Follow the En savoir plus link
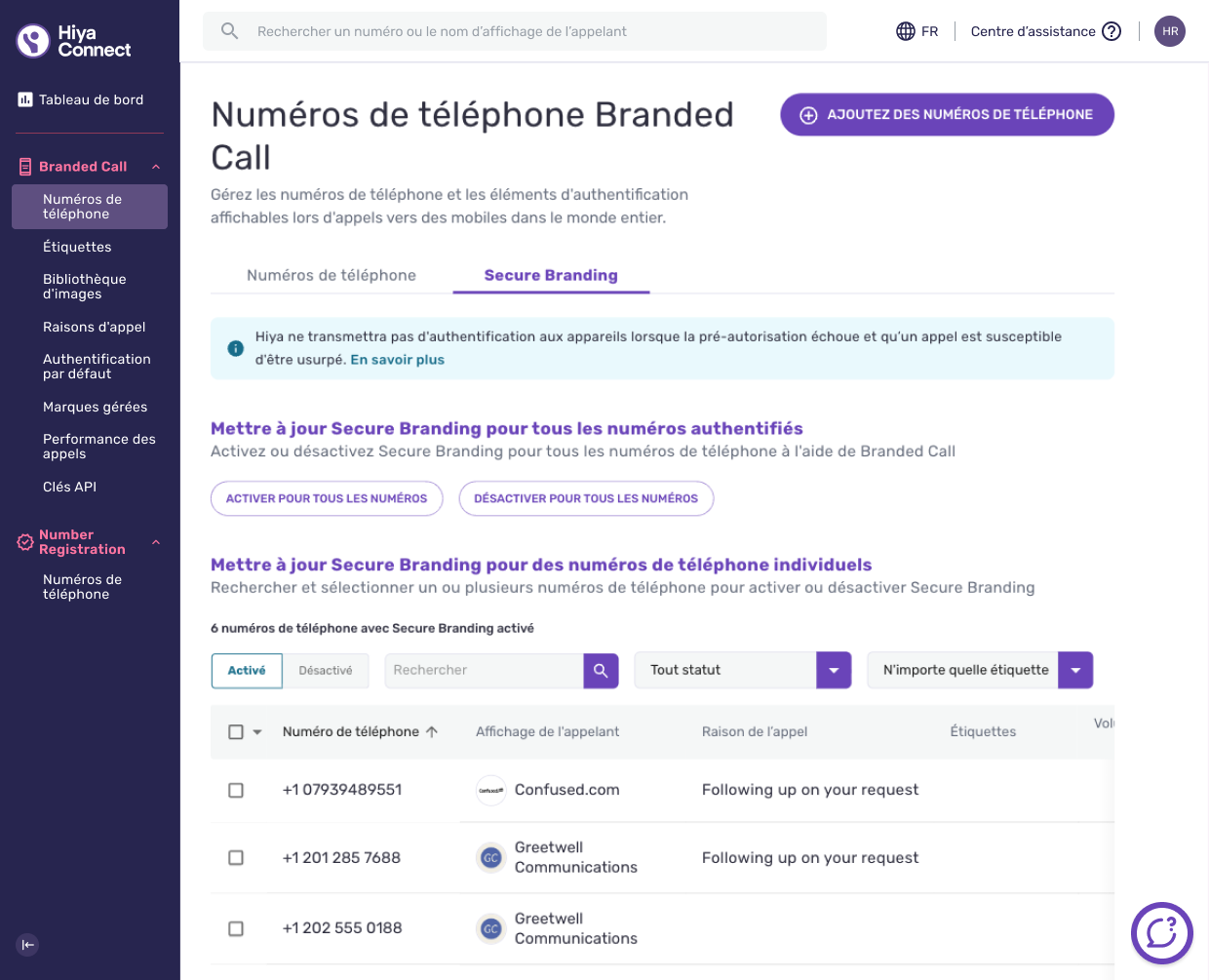This screenshot has height=980, width=1209. coord(397,360)
